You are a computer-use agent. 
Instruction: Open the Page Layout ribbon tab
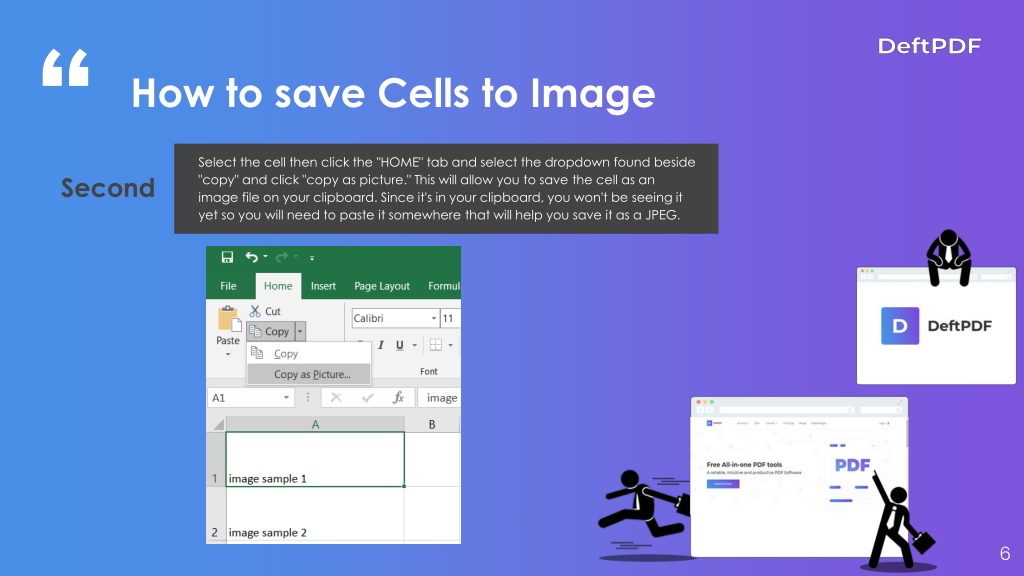pyautogui.click(x=382, y=286)
